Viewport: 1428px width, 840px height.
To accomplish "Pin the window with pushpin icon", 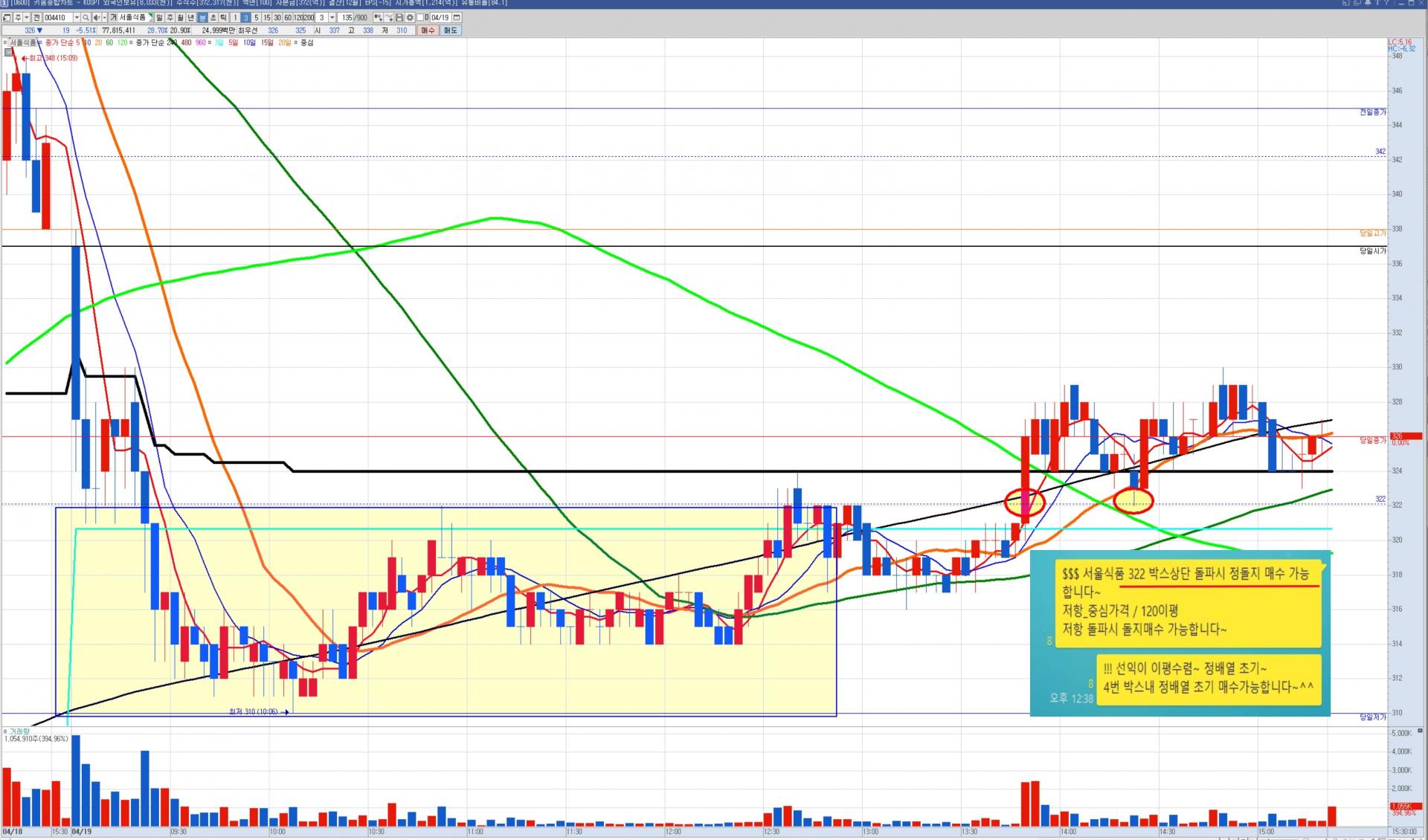I will click(1368, 3).
